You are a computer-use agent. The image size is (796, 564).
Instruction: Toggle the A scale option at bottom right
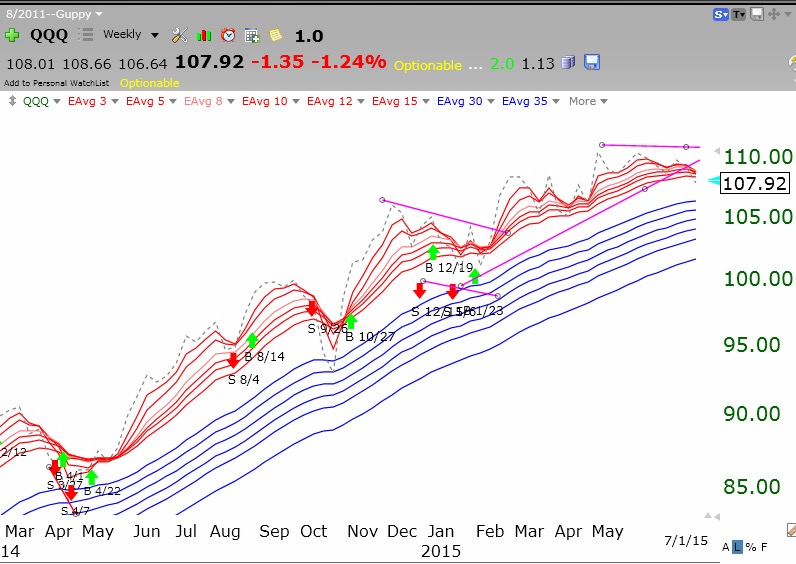[x=725, y=547]
